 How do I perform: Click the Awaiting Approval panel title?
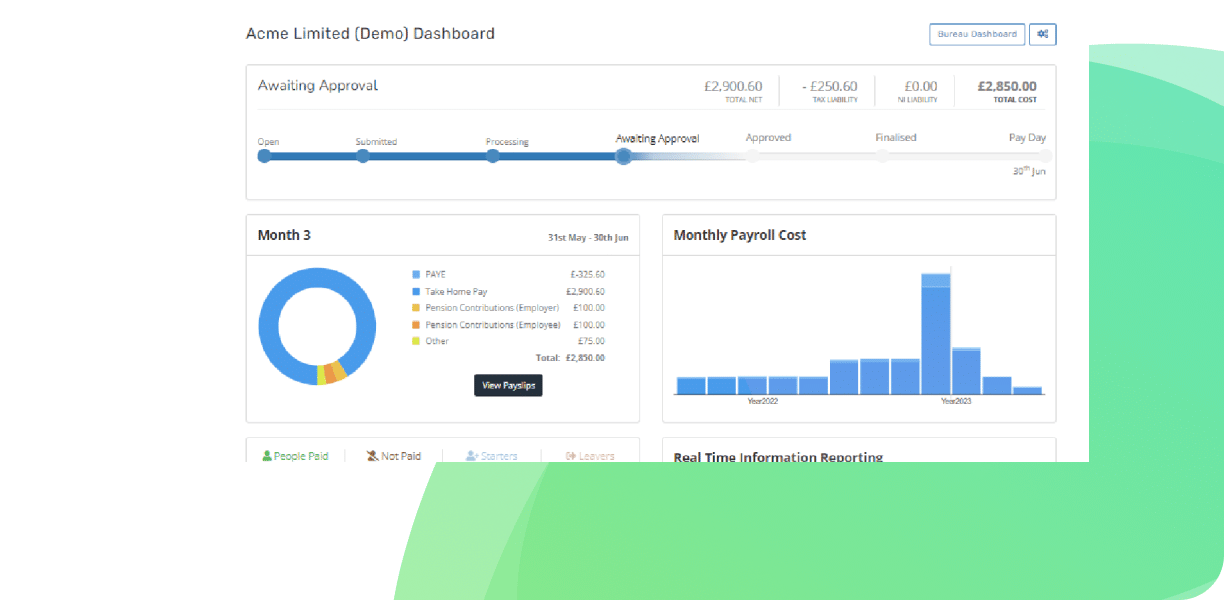[x=318, y=86]
